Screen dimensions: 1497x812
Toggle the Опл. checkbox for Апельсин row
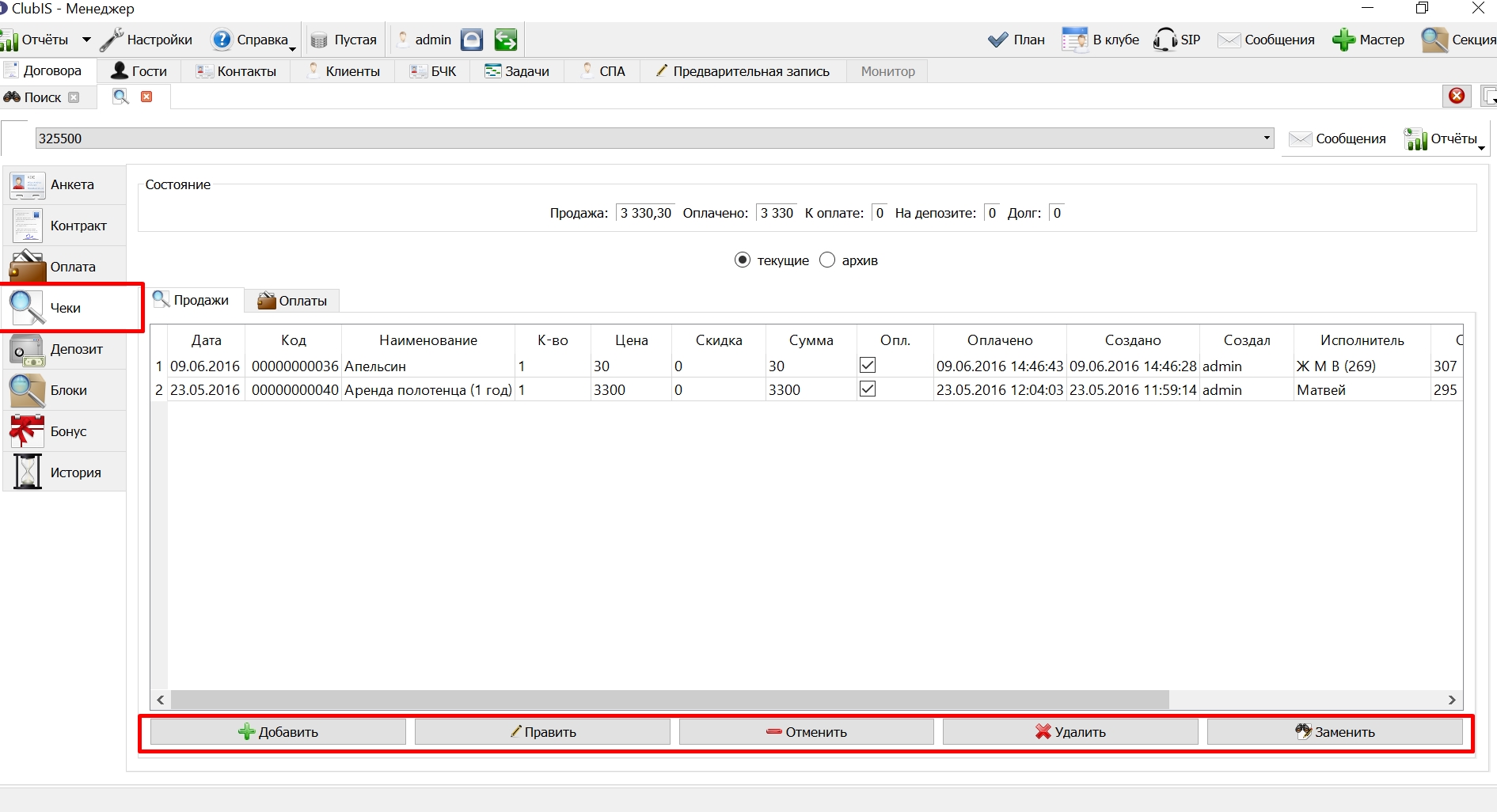click(x=868, y=366)
